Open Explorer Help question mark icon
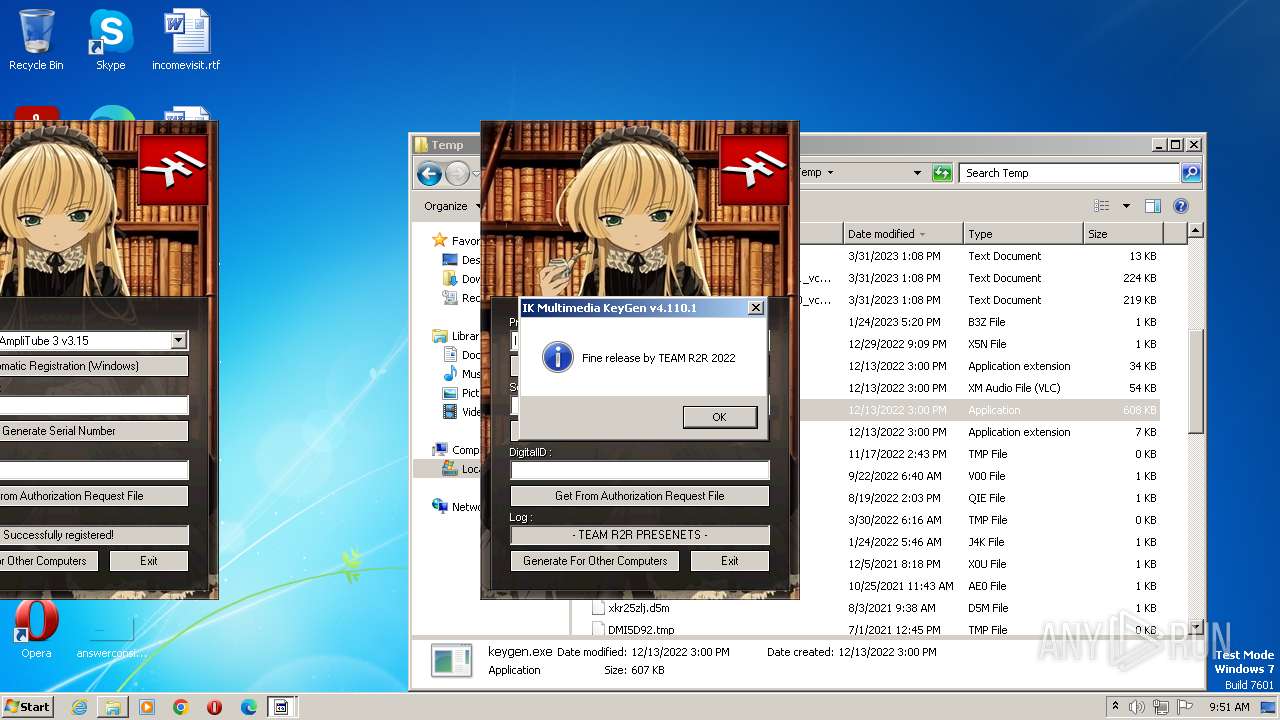The width and height of the screenshot is (1280, 720). coord(1181,206)
